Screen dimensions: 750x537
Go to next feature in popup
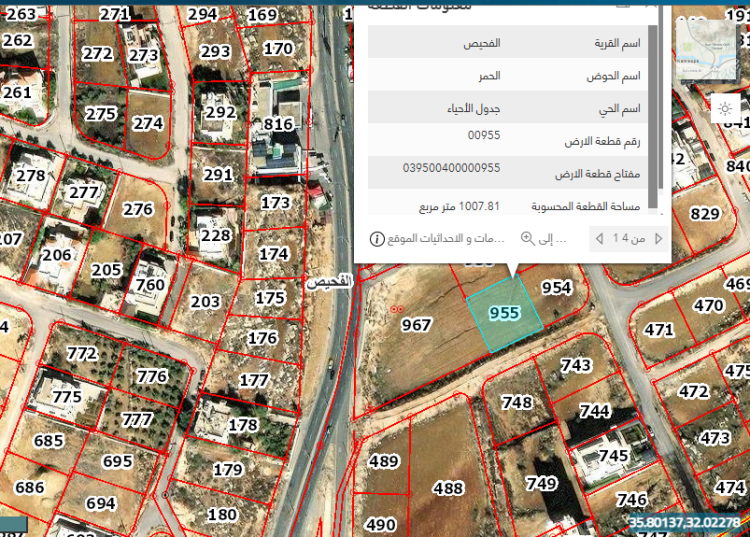pyautogui.click(x=598, y=238)
